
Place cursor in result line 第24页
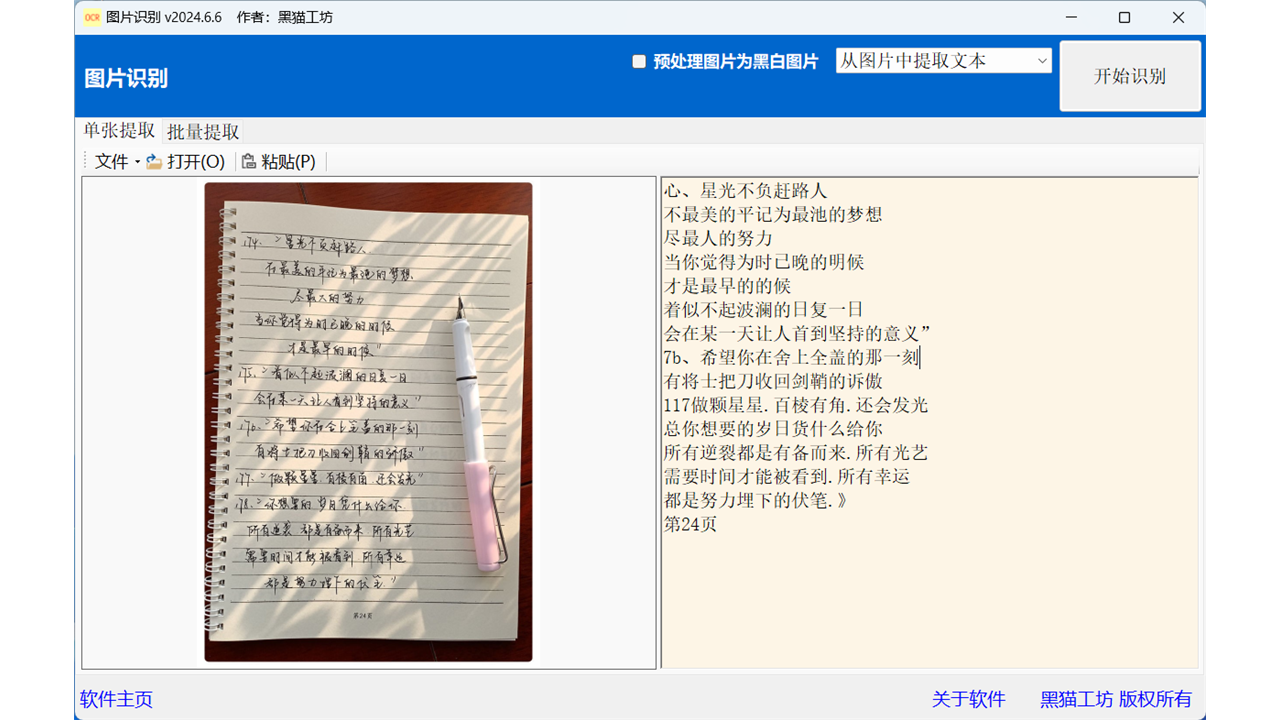[690, 524]
